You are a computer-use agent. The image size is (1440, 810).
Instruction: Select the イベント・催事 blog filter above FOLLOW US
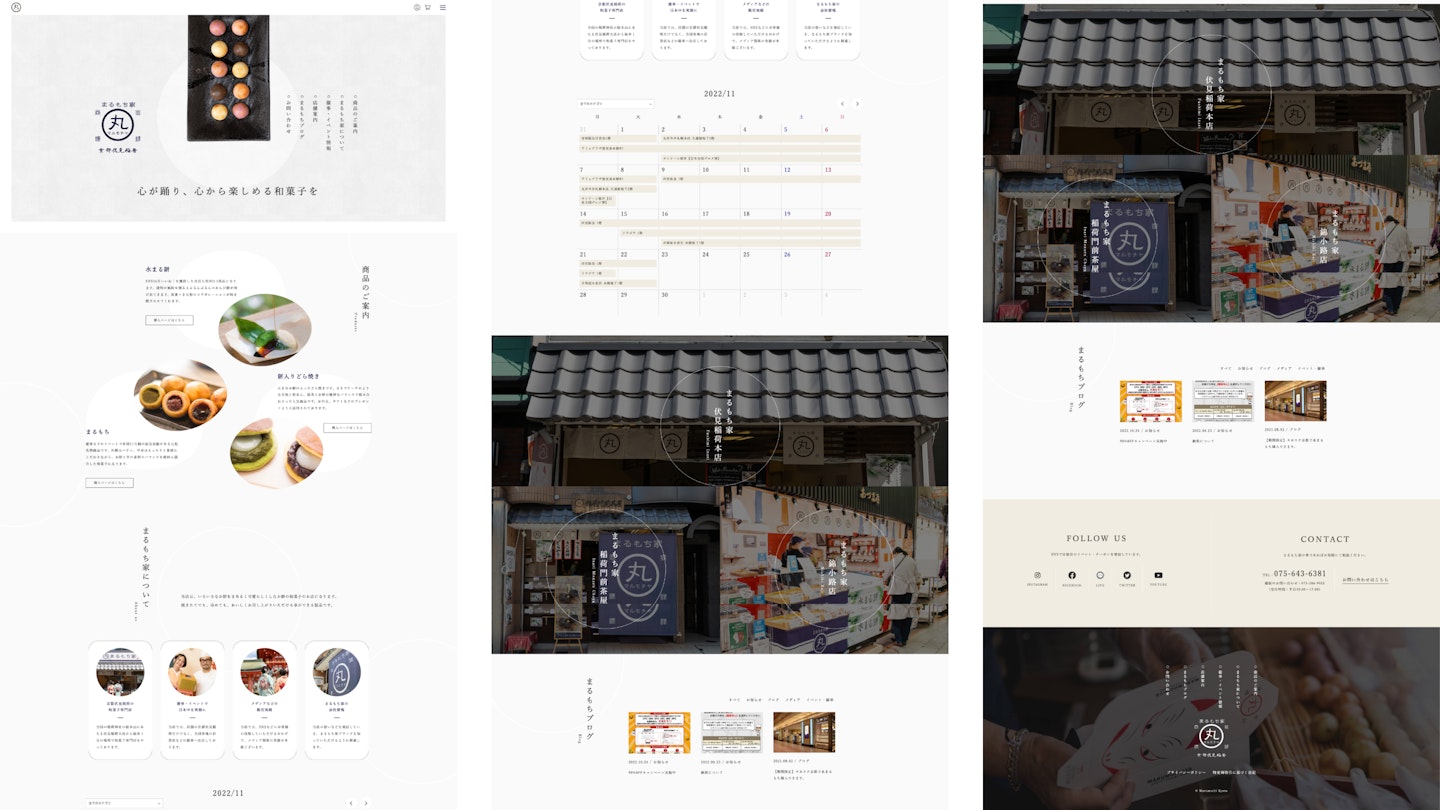(1310, 369)
